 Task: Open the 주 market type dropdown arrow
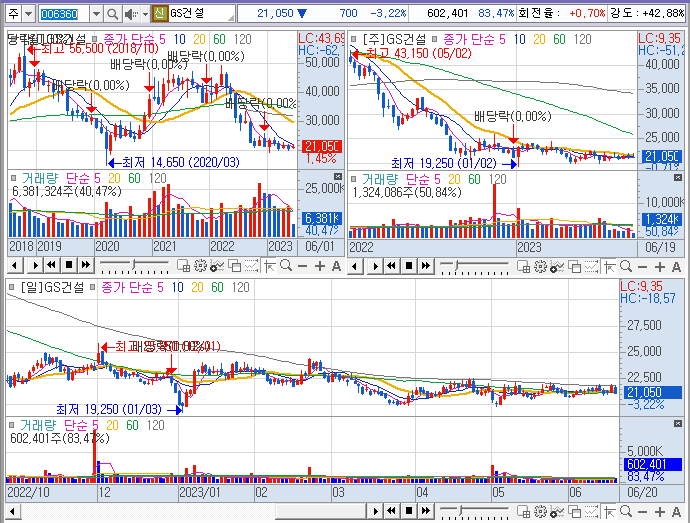(x=29, y=14)
